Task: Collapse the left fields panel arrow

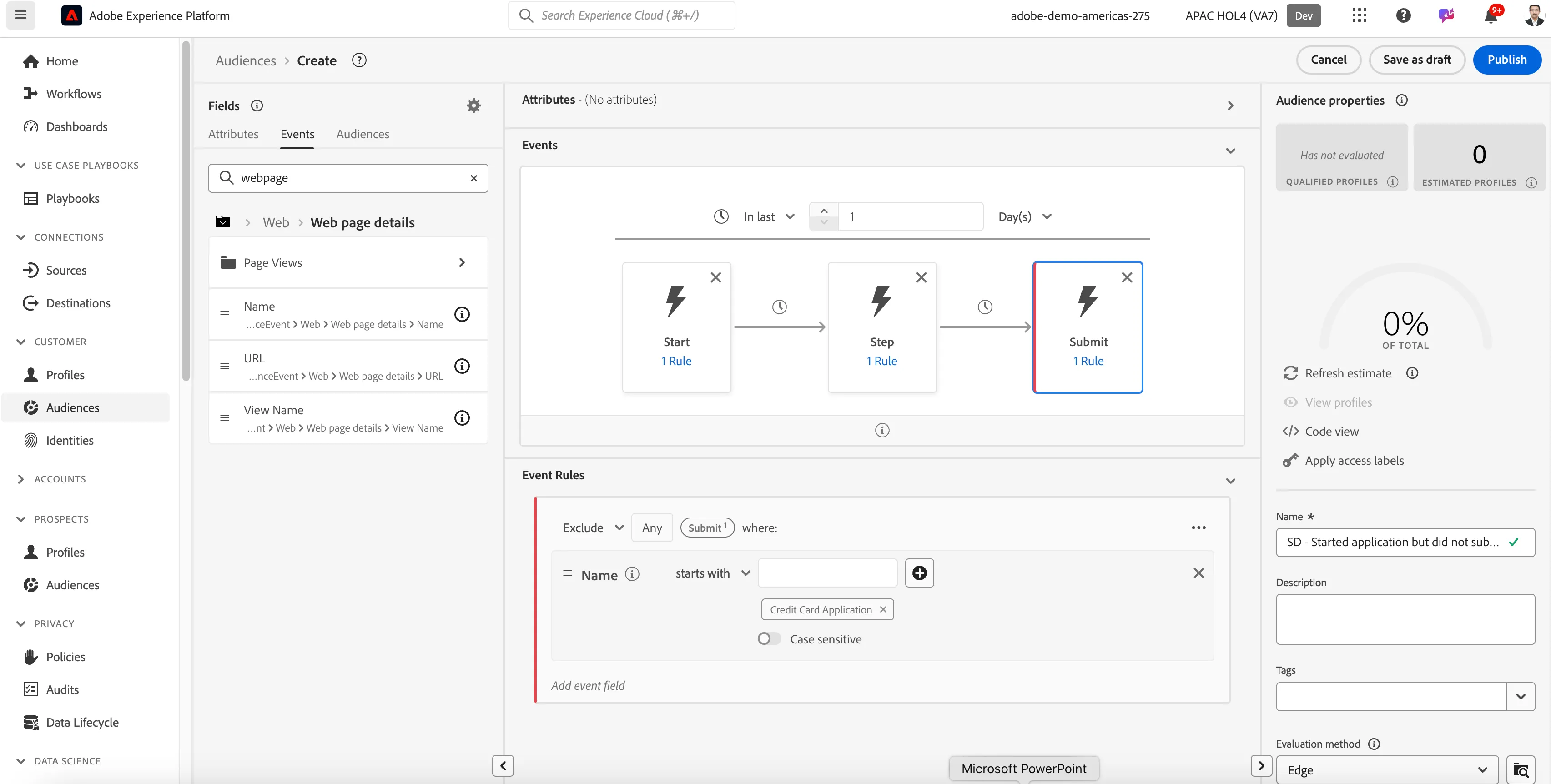Action: tap(503, 766)
